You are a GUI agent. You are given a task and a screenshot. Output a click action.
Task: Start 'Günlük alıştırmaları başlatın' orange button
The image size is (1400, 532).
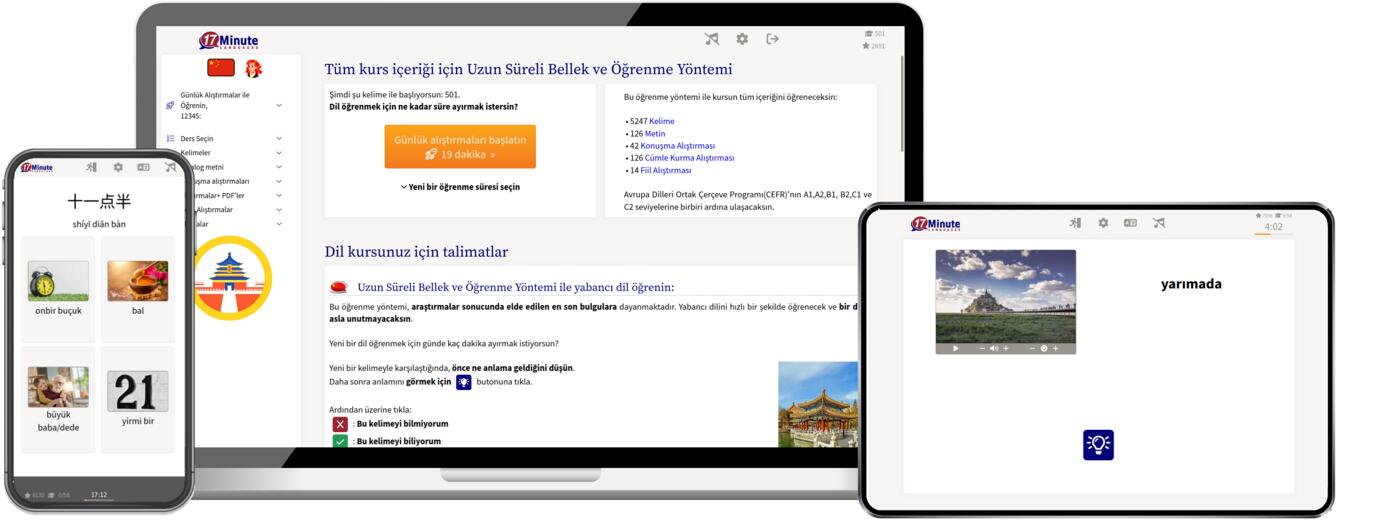click(x=460, y=147)
